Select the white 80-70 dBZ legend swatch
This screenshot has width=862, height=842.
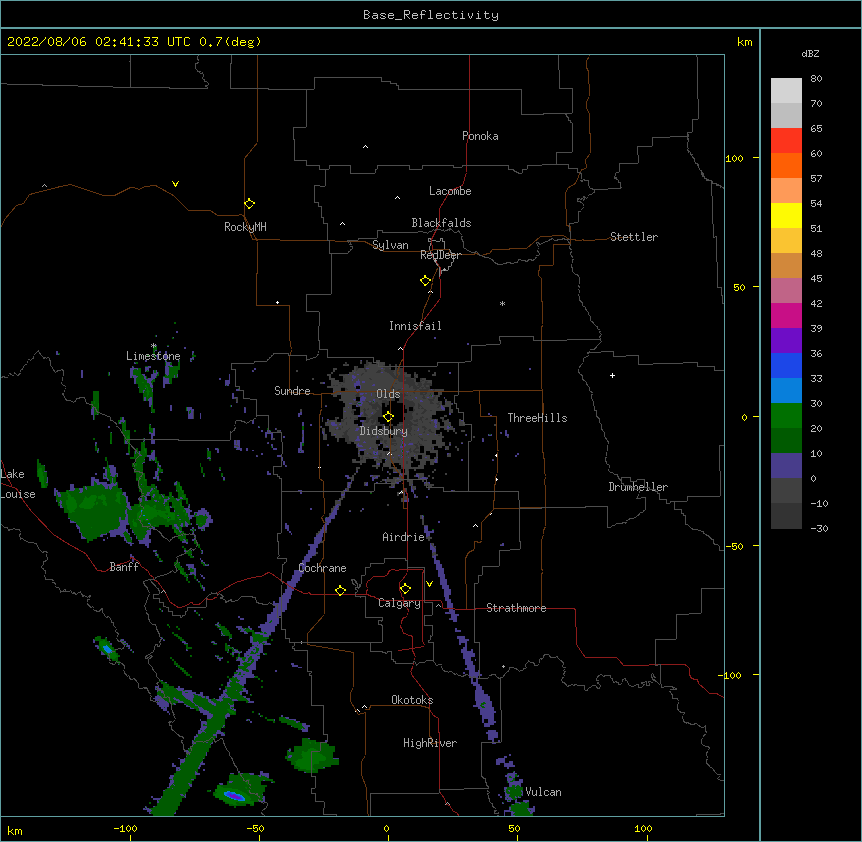(786, 91)
